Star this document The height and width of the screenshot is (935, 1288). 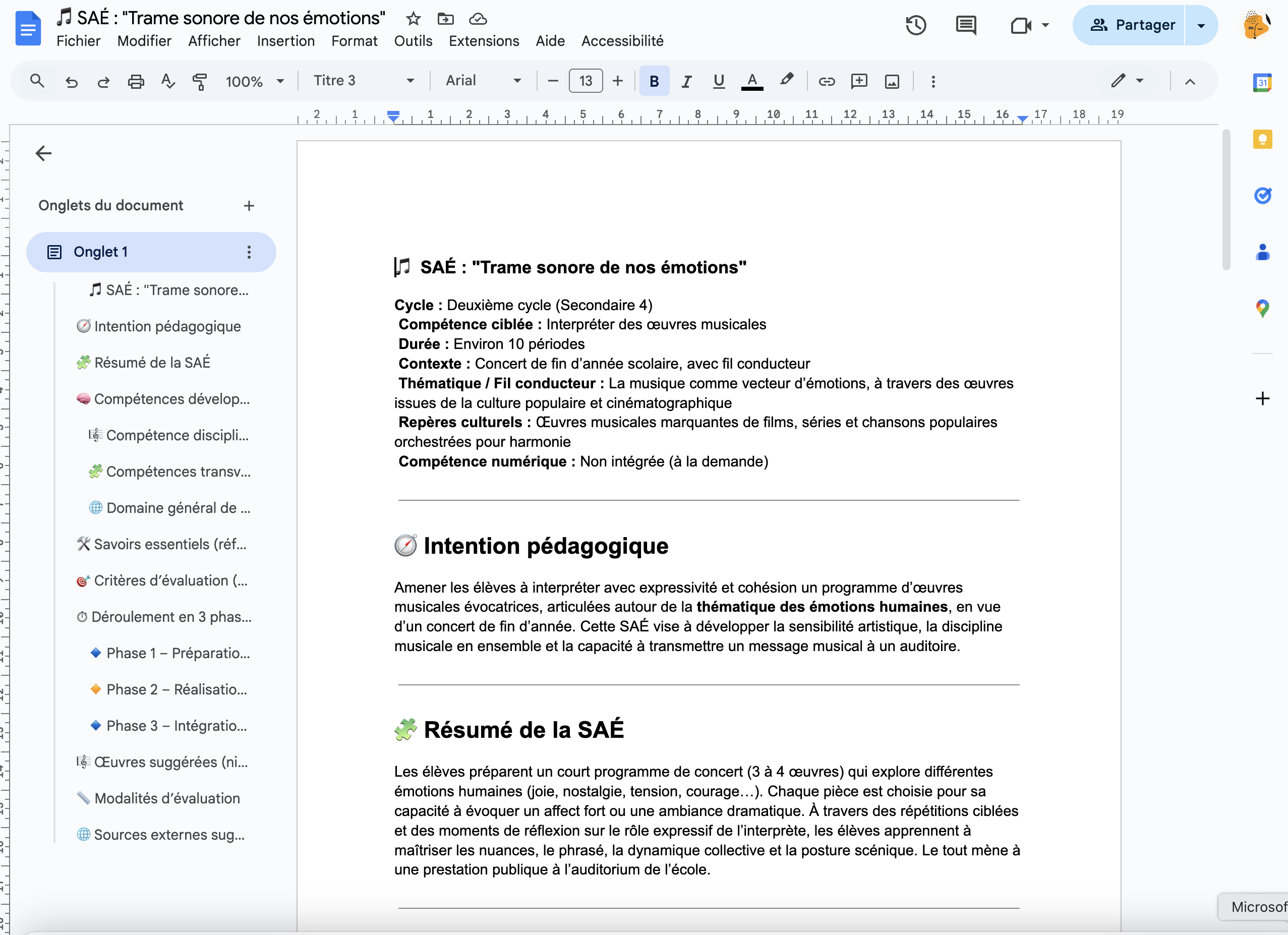coord(414,19)
